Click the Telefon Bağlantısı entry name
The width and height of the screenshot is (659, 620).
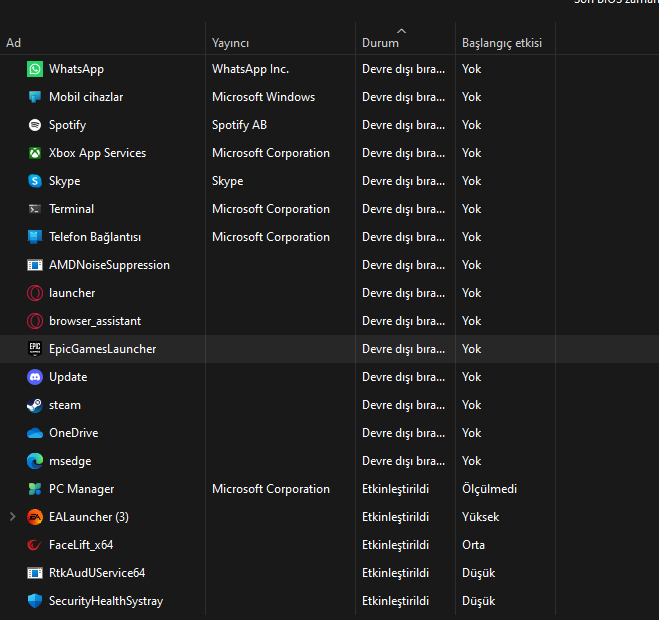click(95, 237)
